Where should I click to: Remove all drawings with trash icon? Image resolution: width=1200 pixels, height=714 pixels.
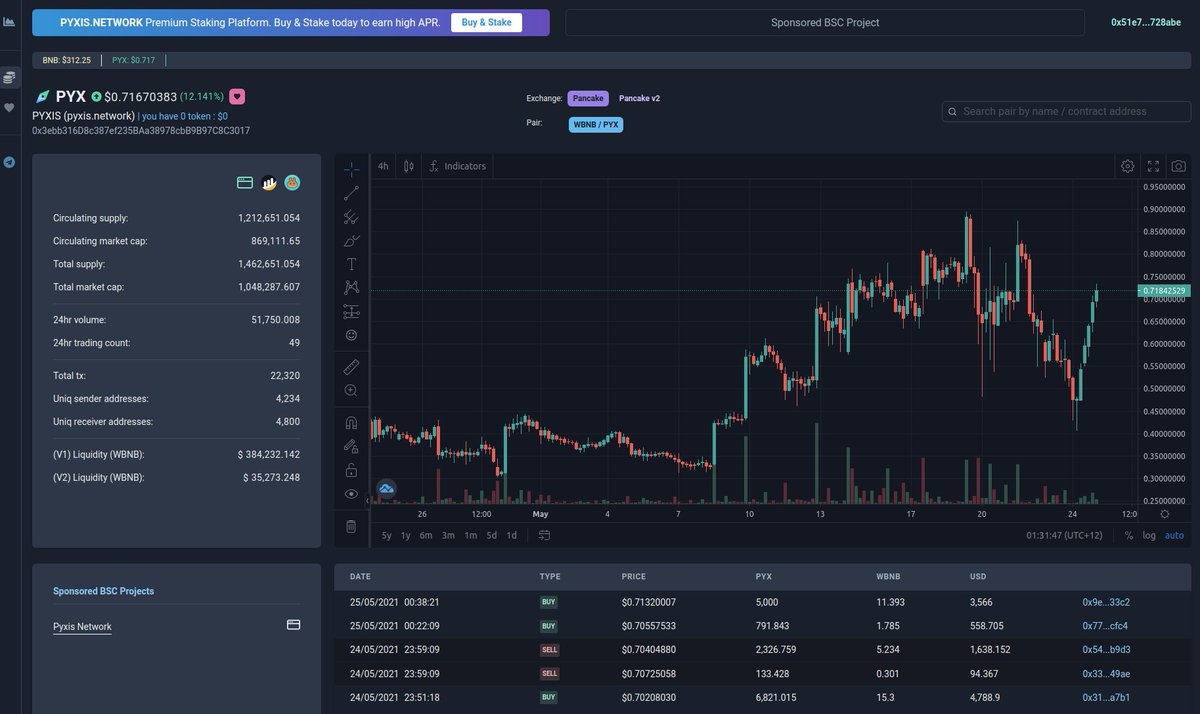coord(351,526)
